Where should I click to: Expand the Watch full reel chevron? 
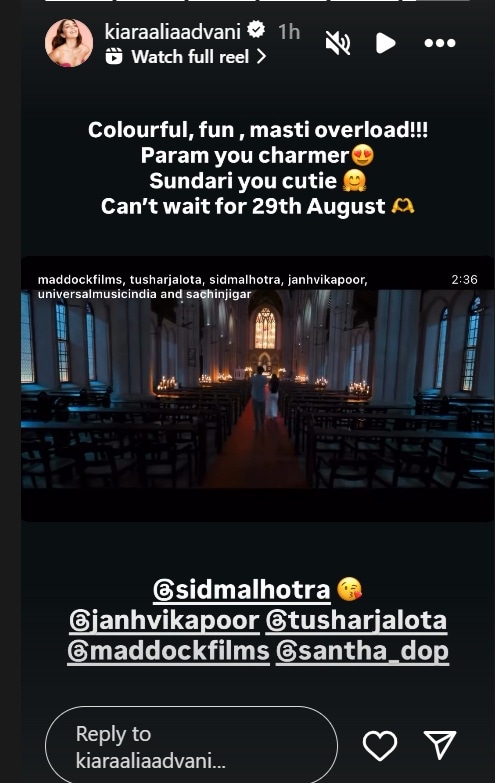[x=261, y=57]
